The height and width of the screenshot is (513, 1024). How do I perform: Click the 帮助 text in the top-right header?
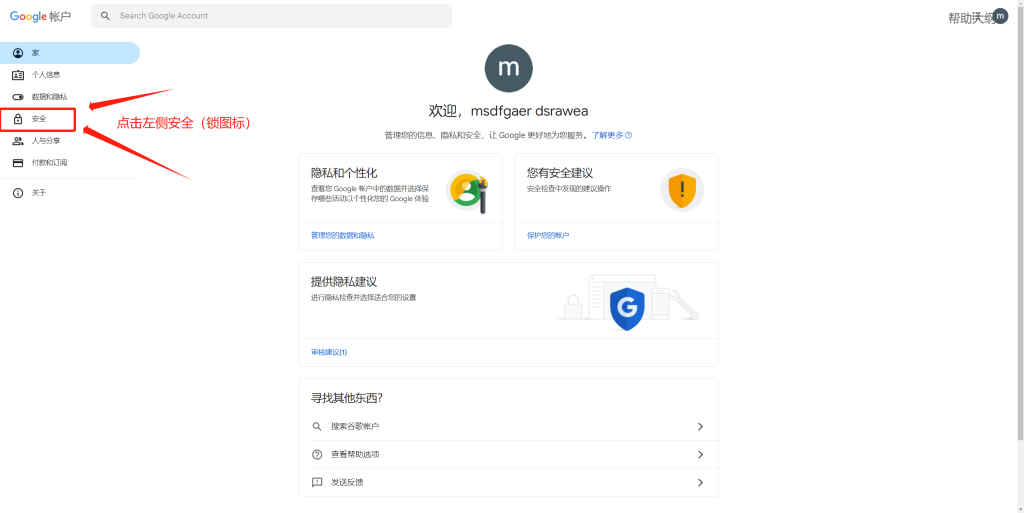960,18
